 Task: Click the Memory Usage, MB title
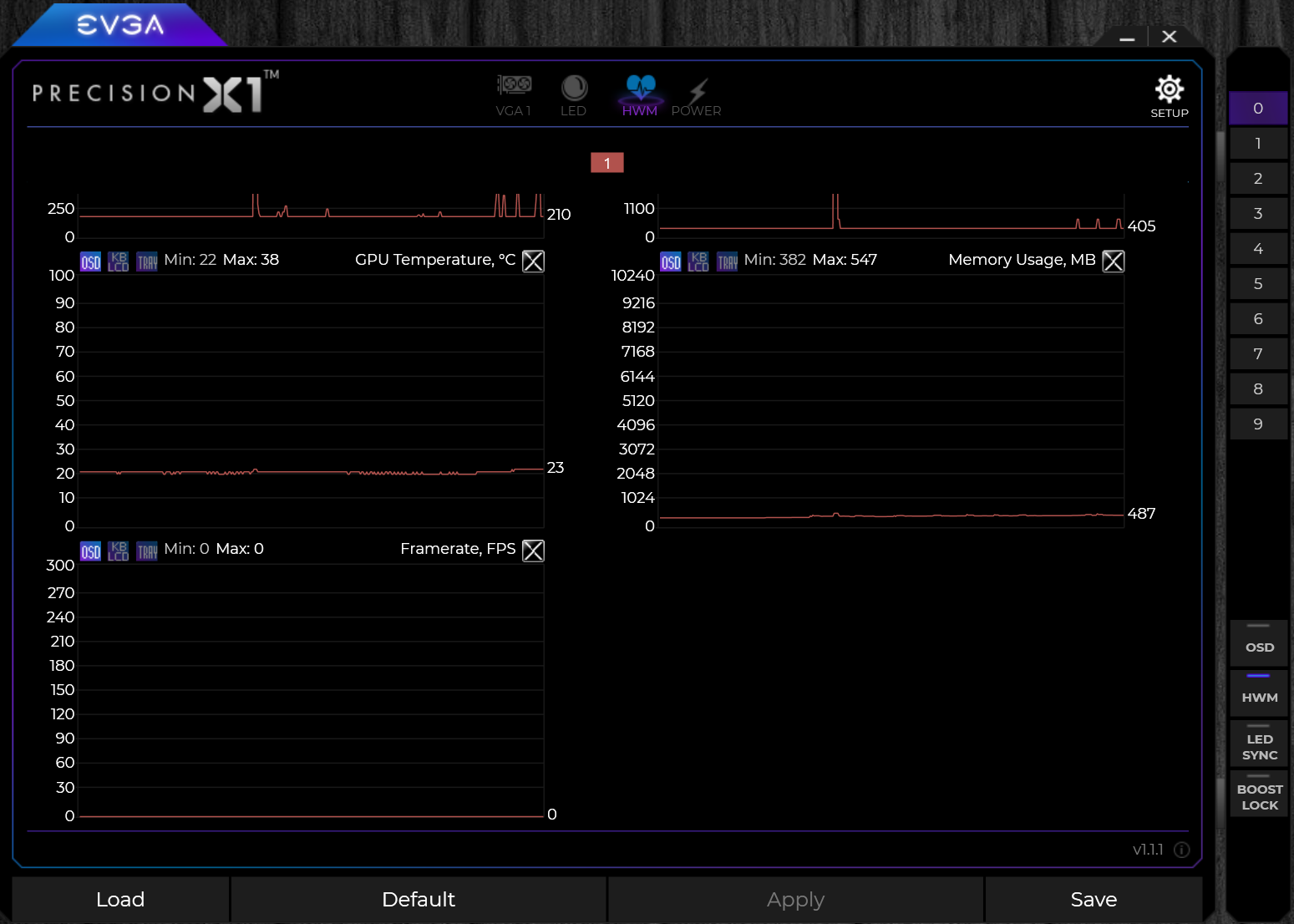tap(1022, 260)
